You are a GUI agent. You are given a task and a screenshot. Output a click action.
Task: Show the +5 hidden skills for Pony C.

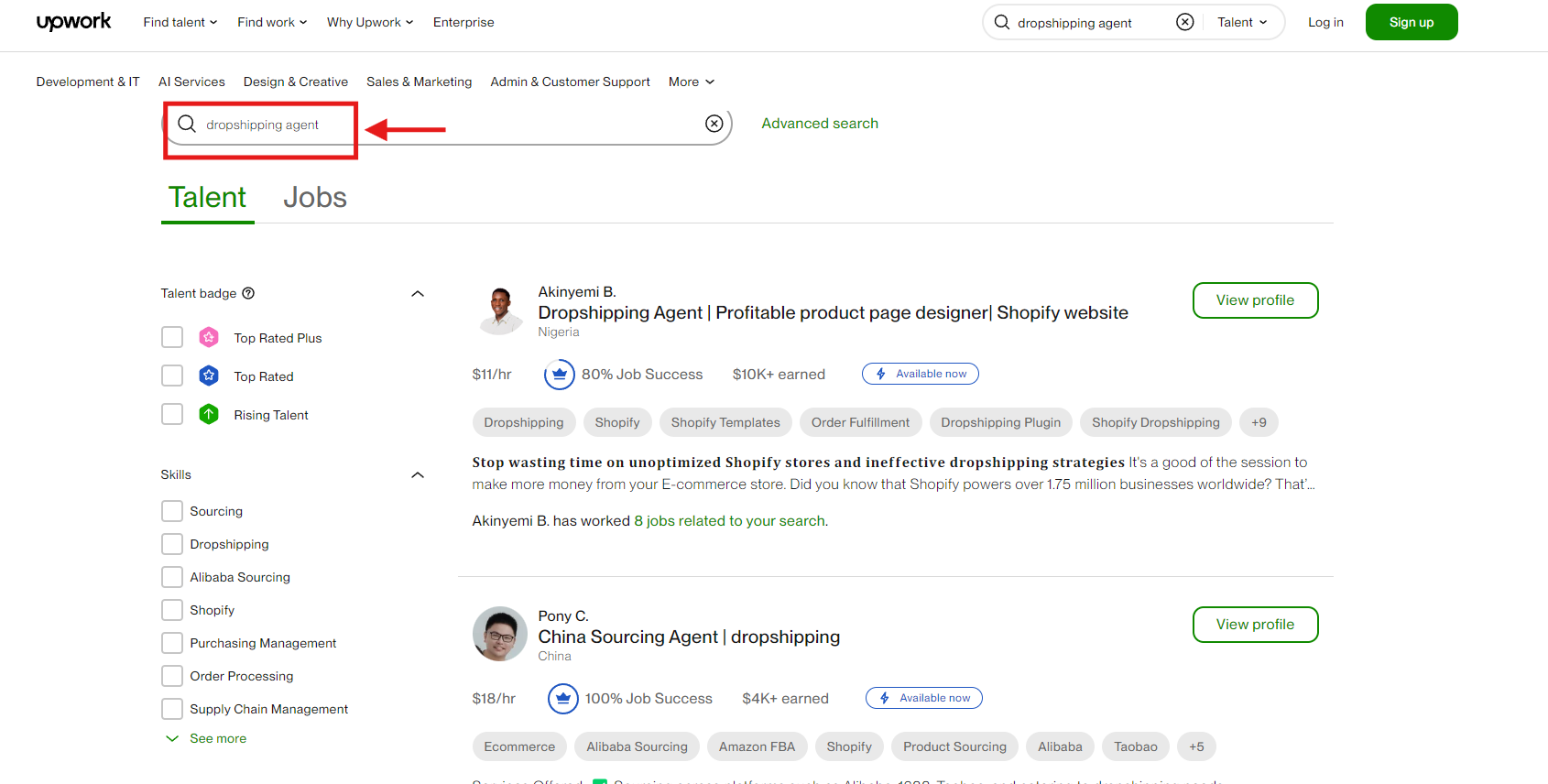[x=1197, y=746]
